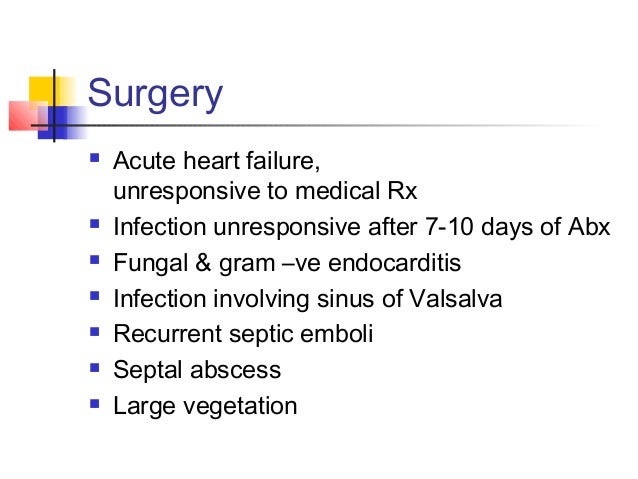The width and height of the screenshot is (638, 479).
Task: Click the Surgery slide title
Action: [x=155, y=94]
